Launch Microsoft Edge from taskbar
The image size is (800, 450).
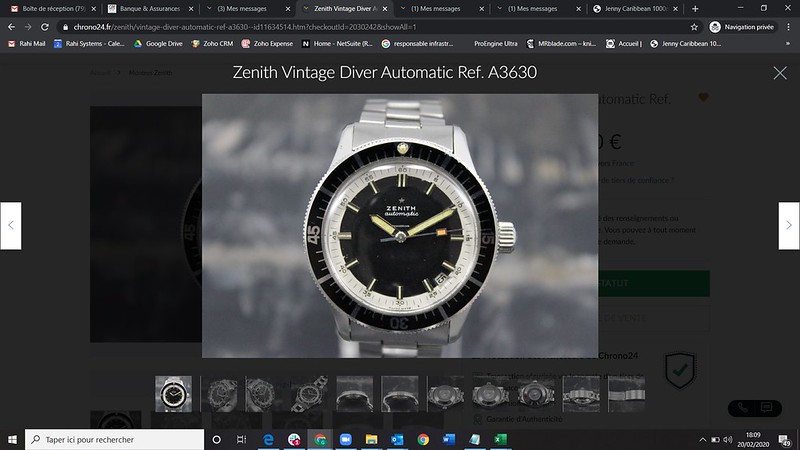coord(268,439)
